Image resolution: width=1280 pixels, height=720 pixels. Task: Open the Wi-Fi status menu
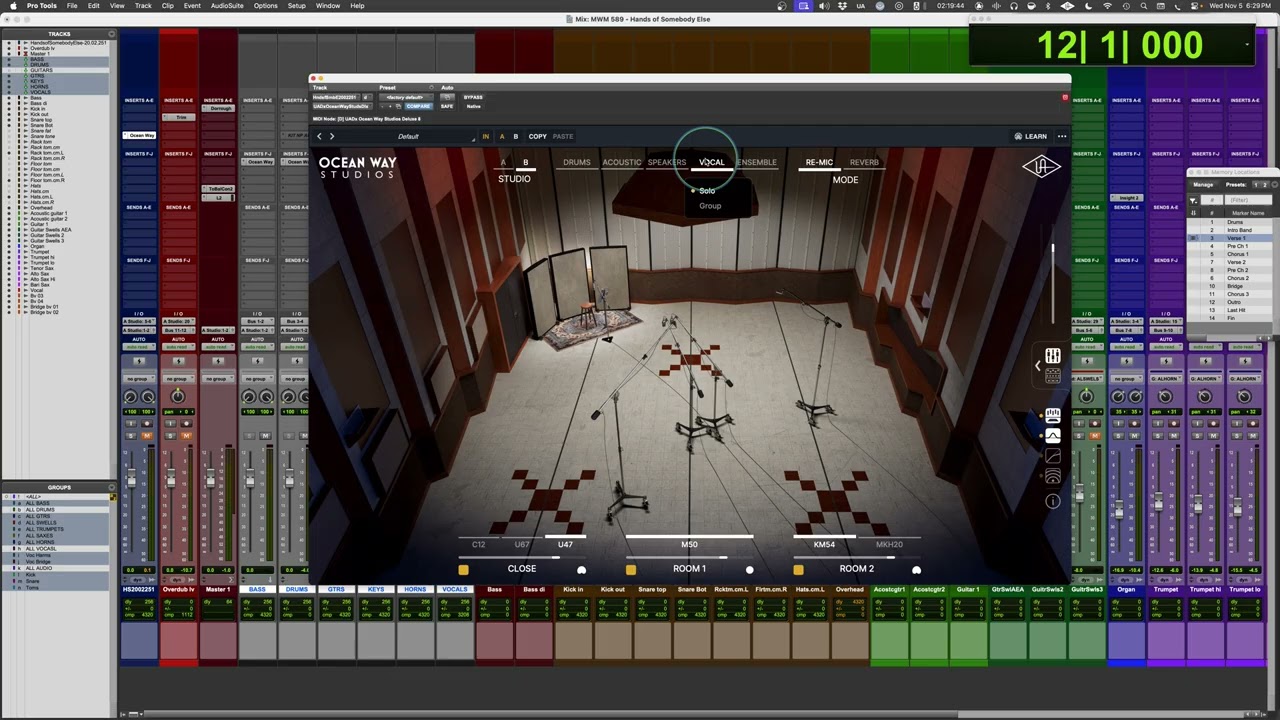(1107, 6)
